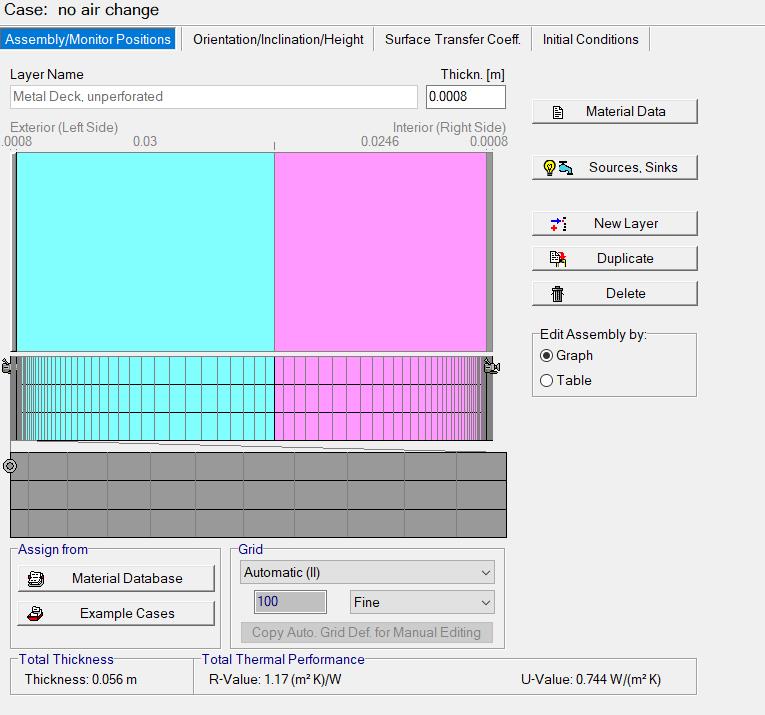Select the right interior monitor camera icon
The width and height of the screenshot is (765, 715).
(492, 367)
